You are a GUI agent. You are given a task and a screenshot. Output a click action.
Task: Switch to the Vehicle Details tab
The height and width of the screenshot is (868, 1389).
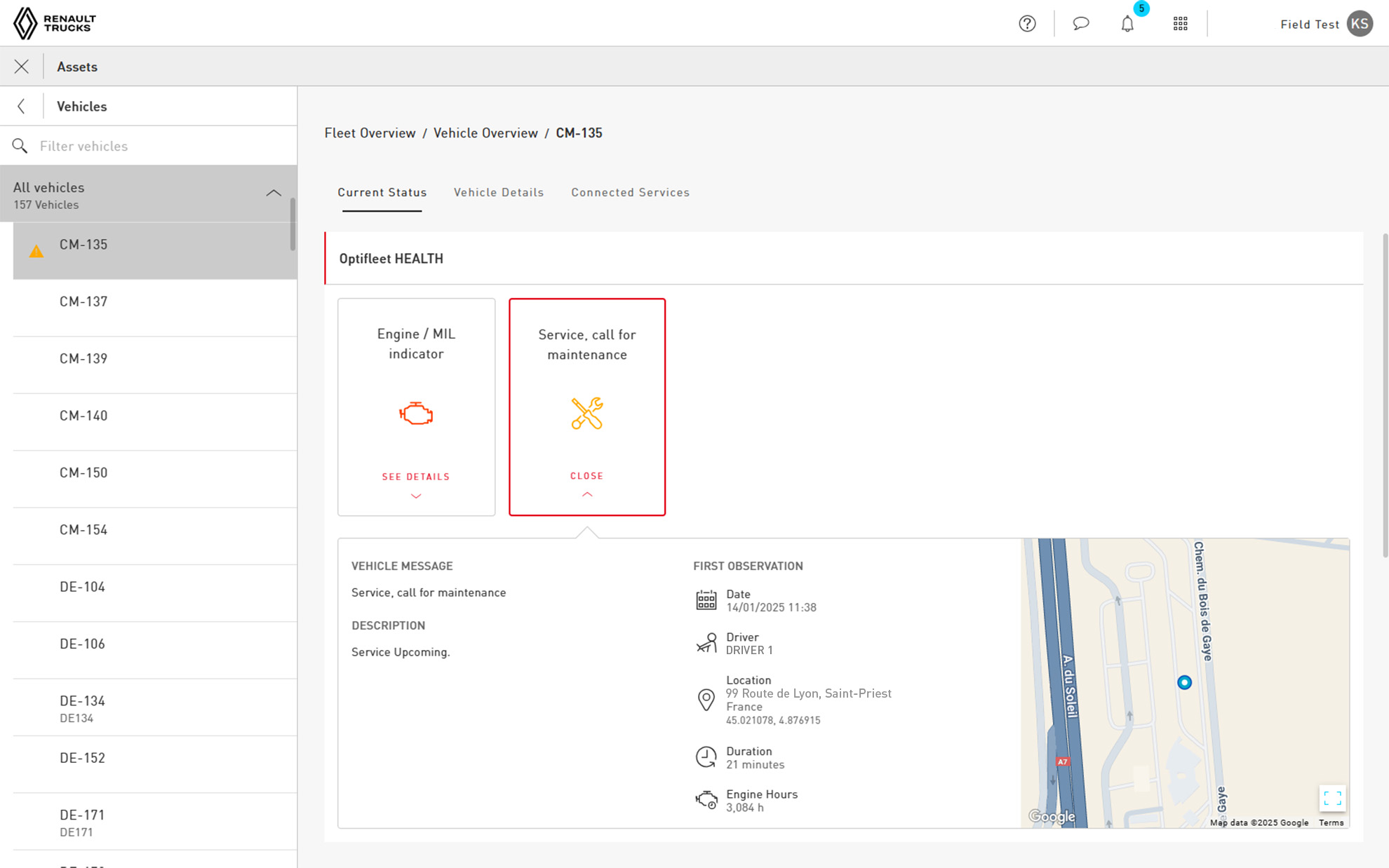499,192
